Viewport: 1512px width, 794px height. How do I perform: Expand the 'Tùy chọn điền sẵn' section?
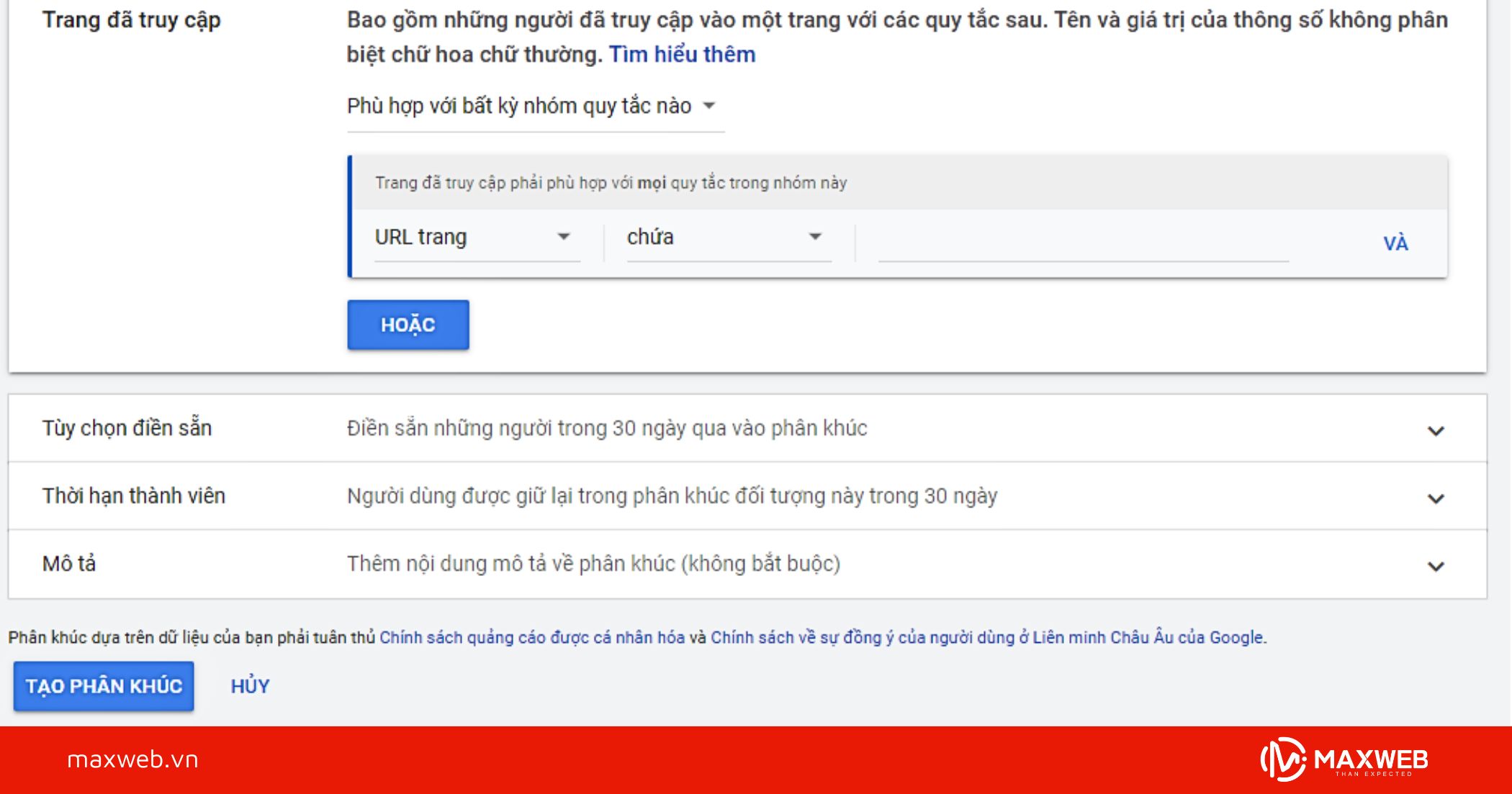point(1438,428)
